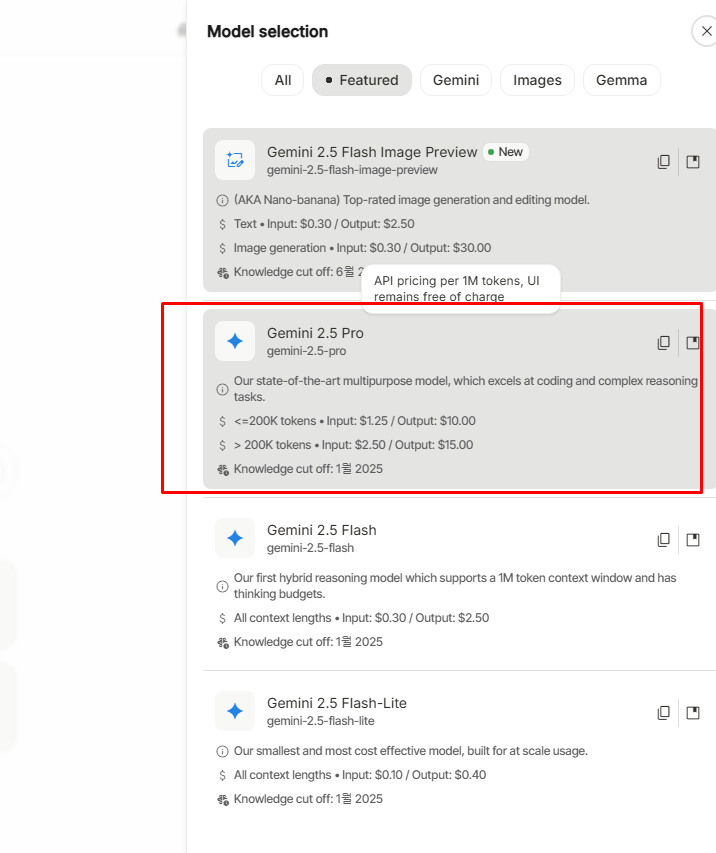Select the All filter chip
This screenshot has height=853, width=716.
click(x=282, y=80)
